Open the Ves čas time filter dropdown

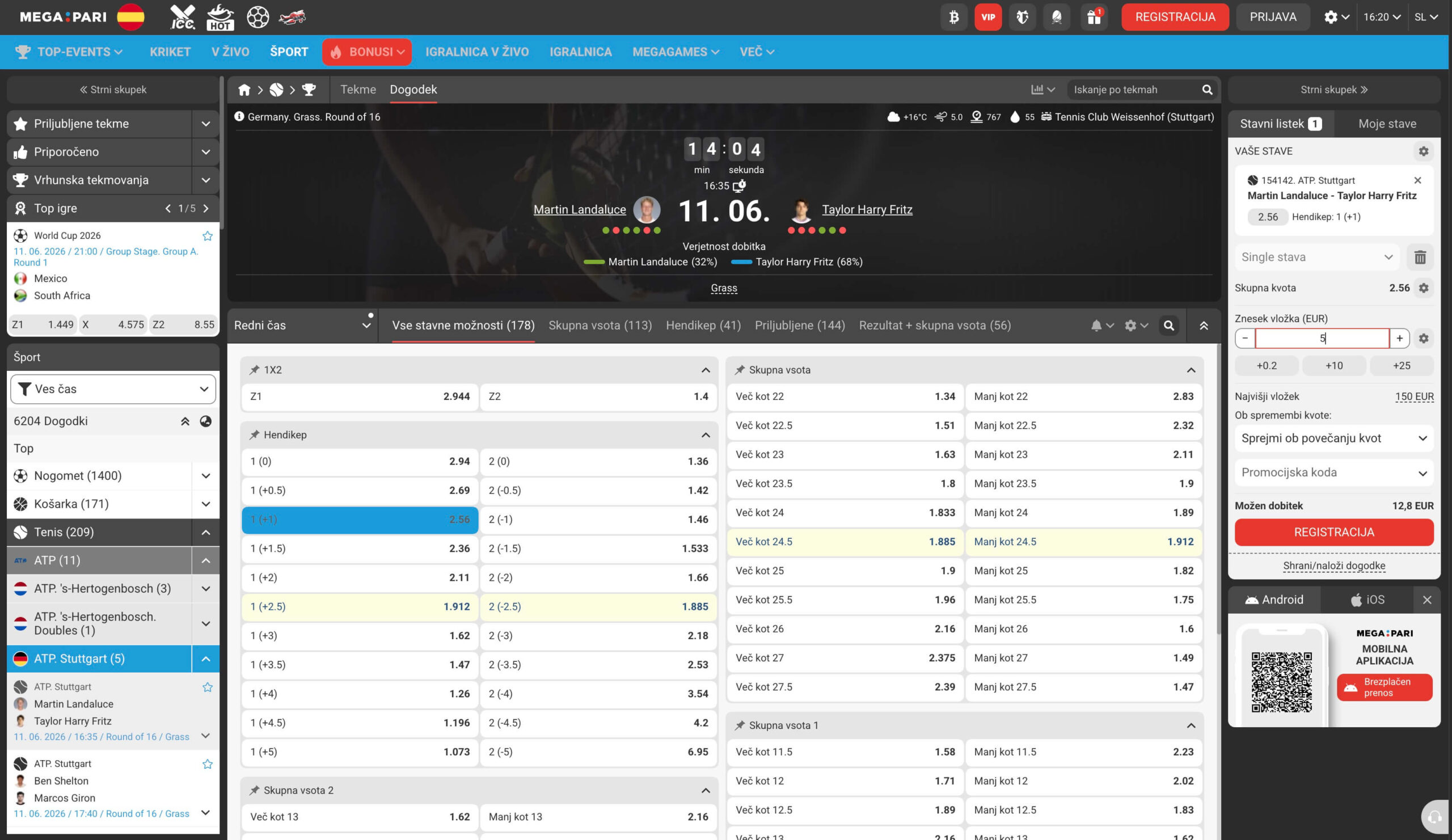click(113, 389)
